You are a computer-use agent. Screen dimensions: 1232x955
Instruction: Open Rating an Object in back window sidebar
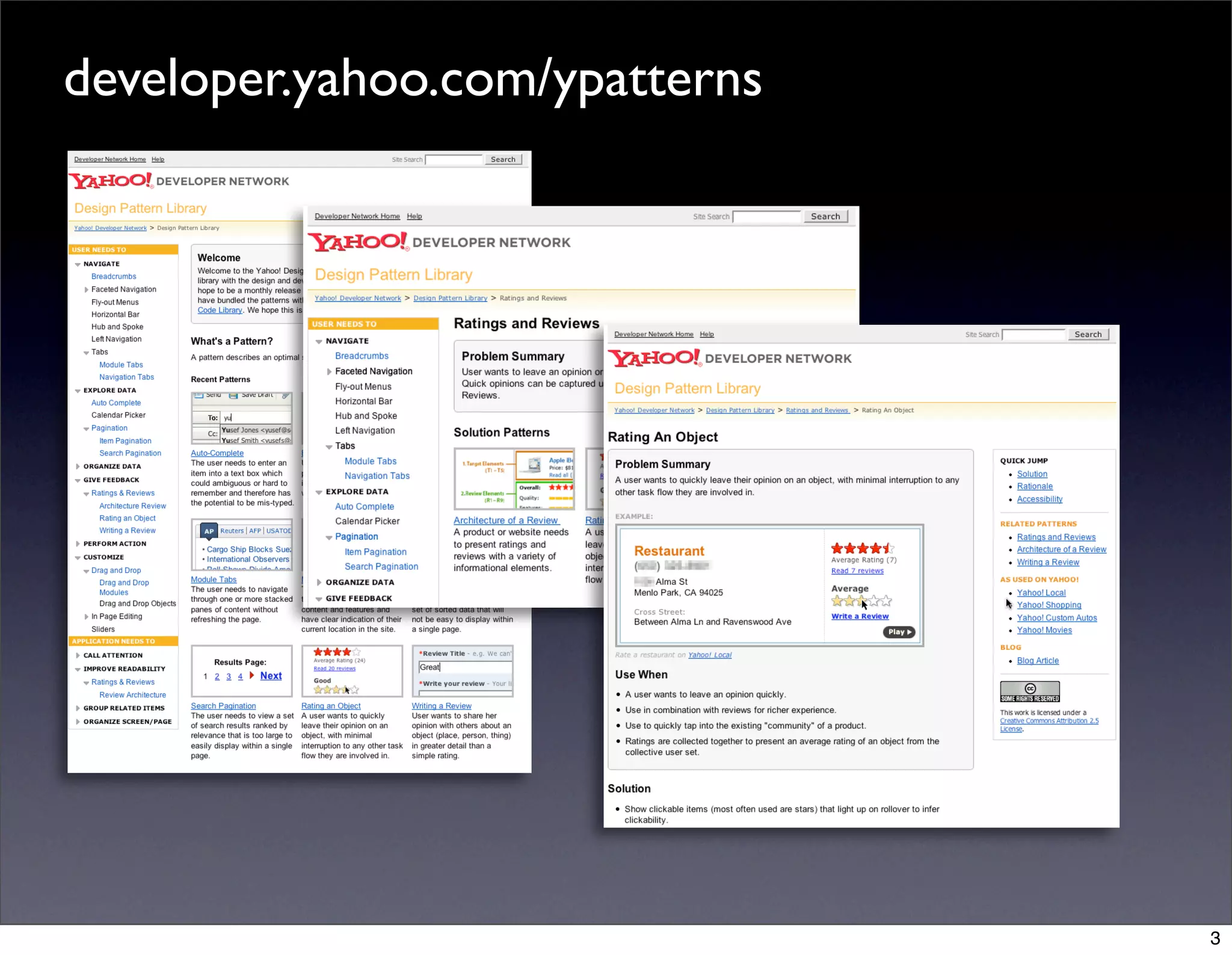128,518
